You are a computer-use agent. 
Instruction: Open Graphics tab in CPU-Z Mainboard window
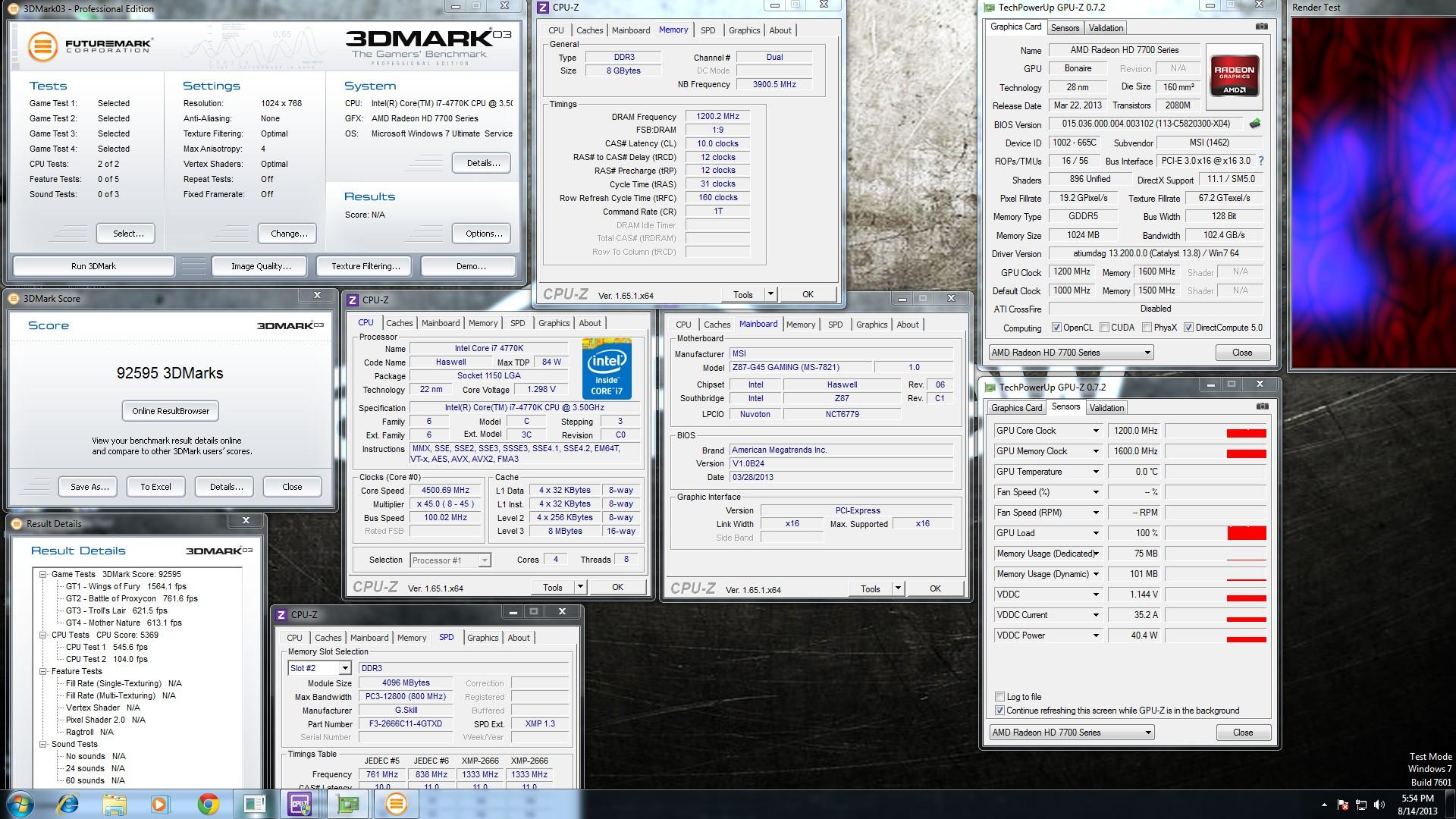tap(871, 325)
